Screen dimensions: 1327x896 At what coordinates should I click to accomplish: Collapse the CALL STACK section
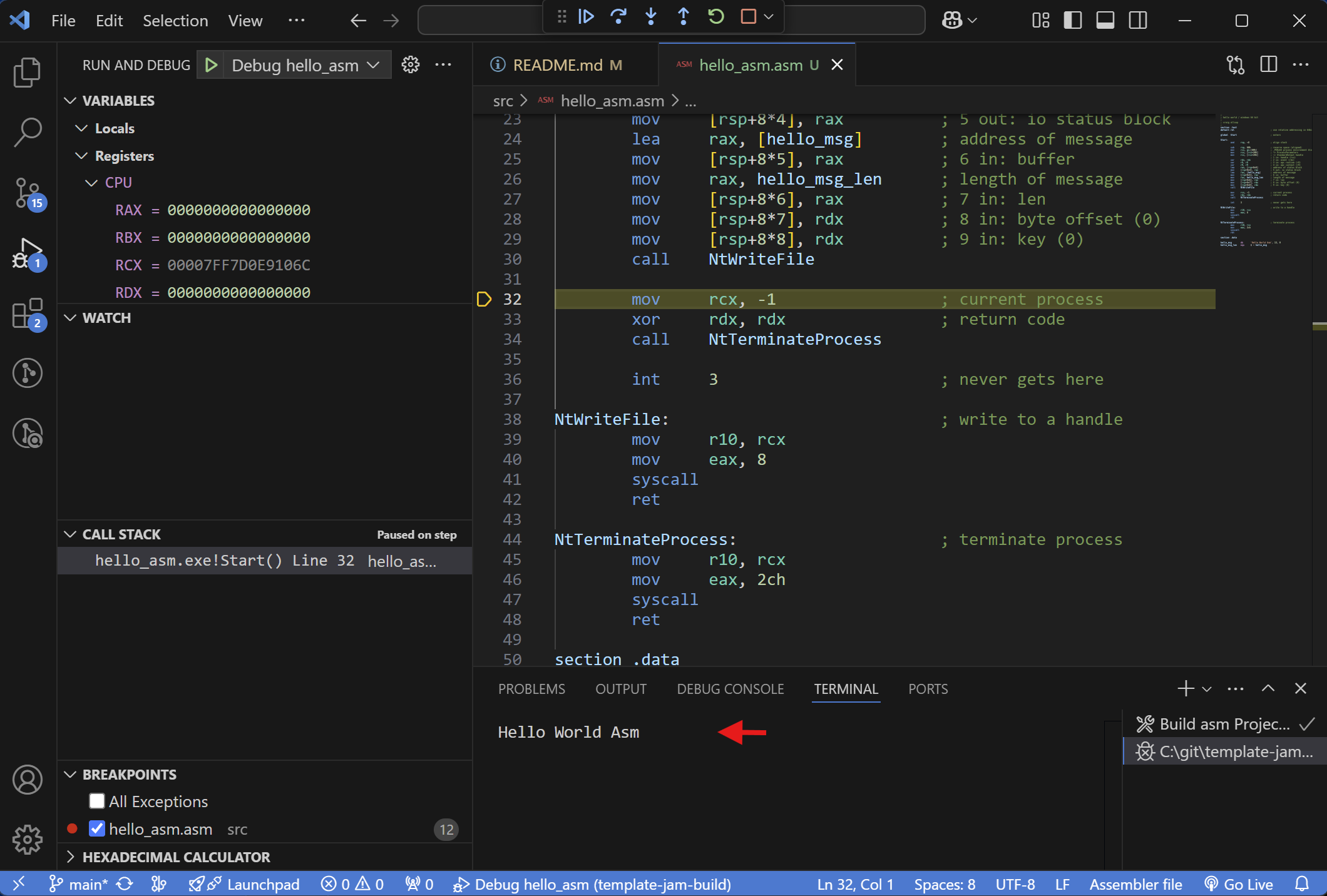tap(70, 534)
